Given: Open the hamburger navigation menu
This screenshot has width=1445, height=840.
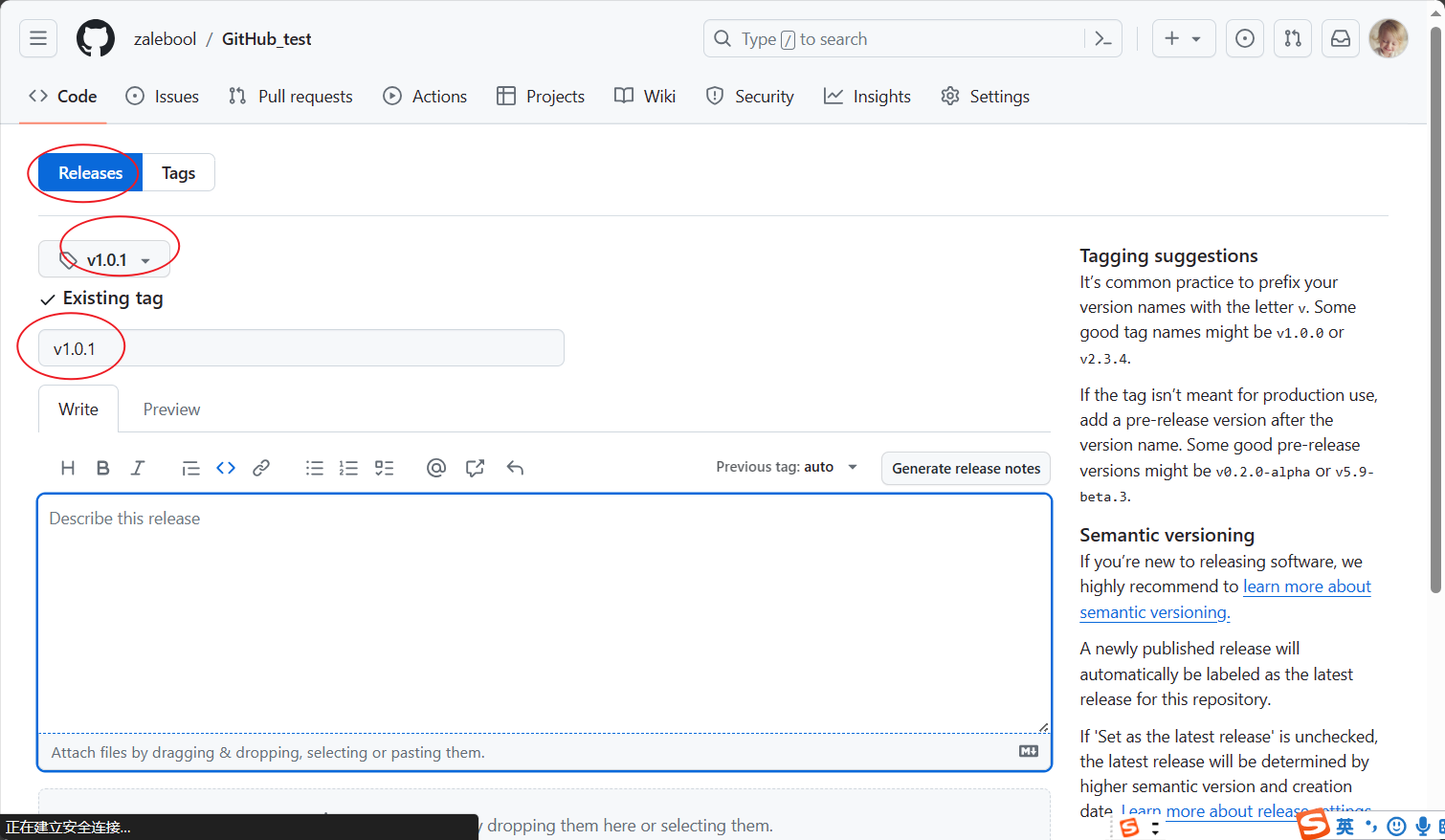Looking at the screenshot, I should click(x=38, y=38).
